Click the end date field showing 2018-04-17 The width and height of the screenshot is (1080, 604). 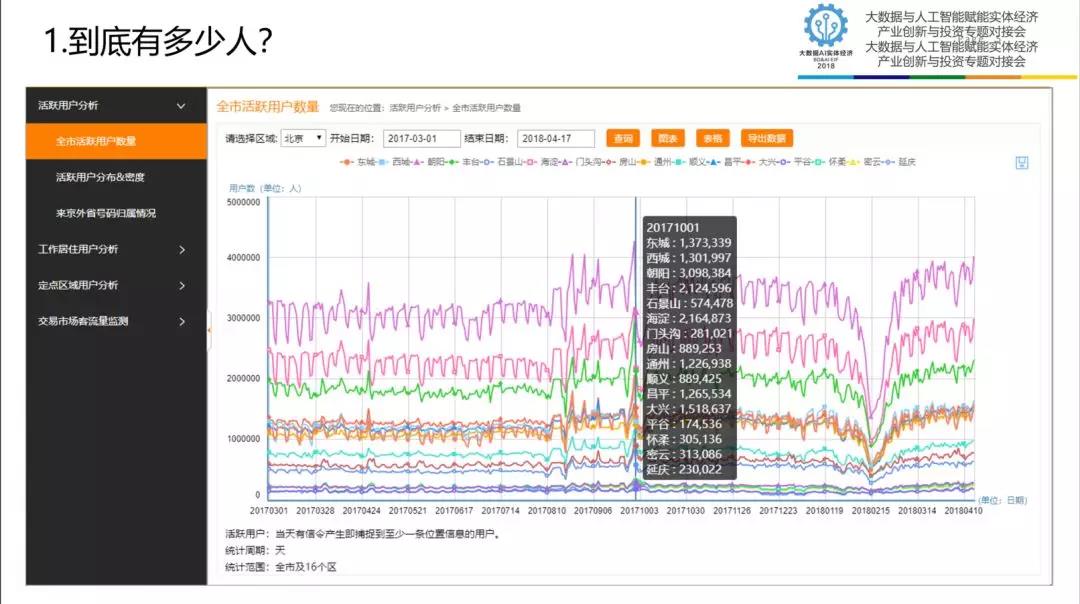[555, 137]
